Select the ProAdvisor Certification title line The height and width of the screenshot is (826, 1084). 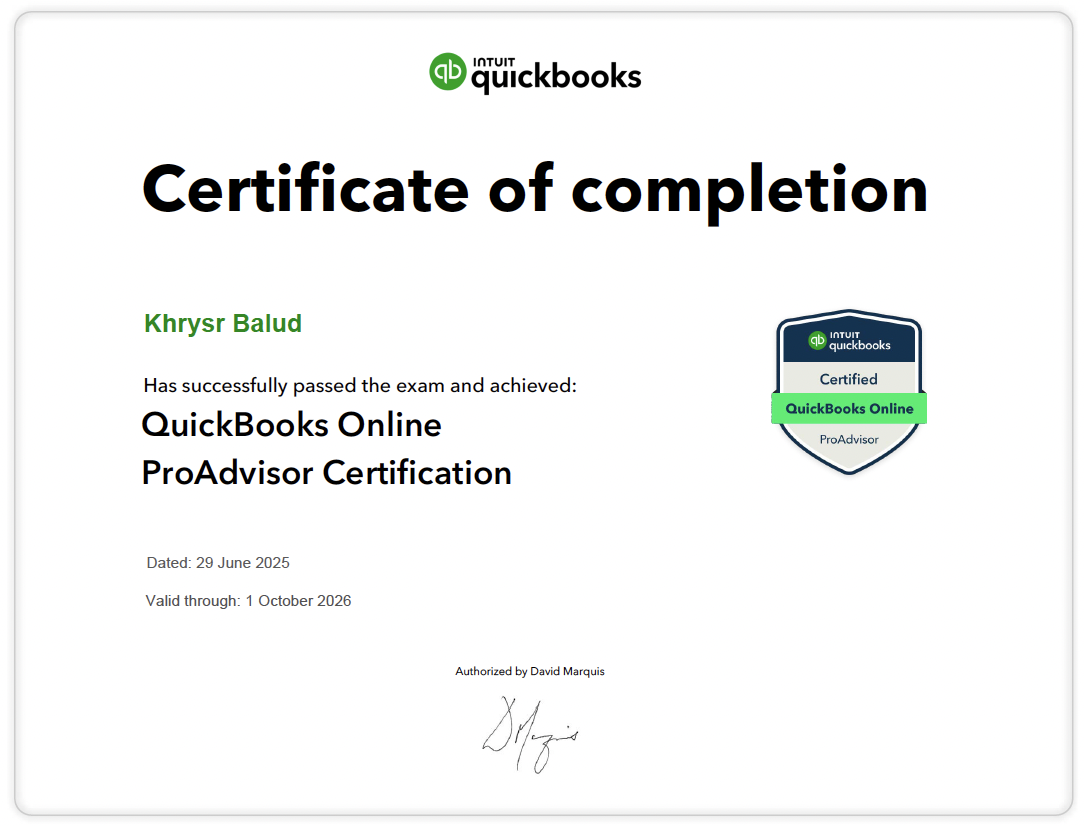[327, 473]
